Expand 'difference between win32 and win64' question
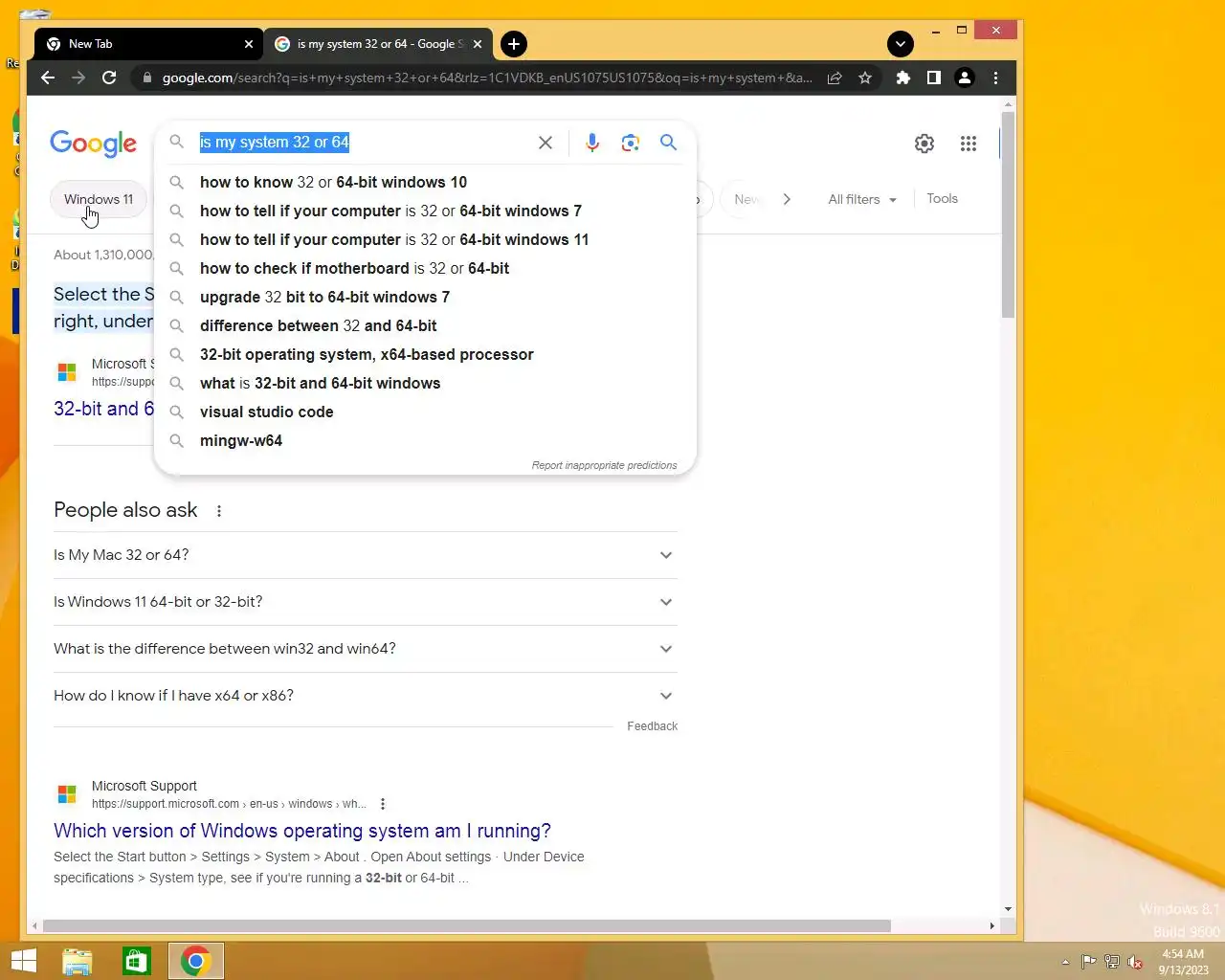 coord(365,649)
